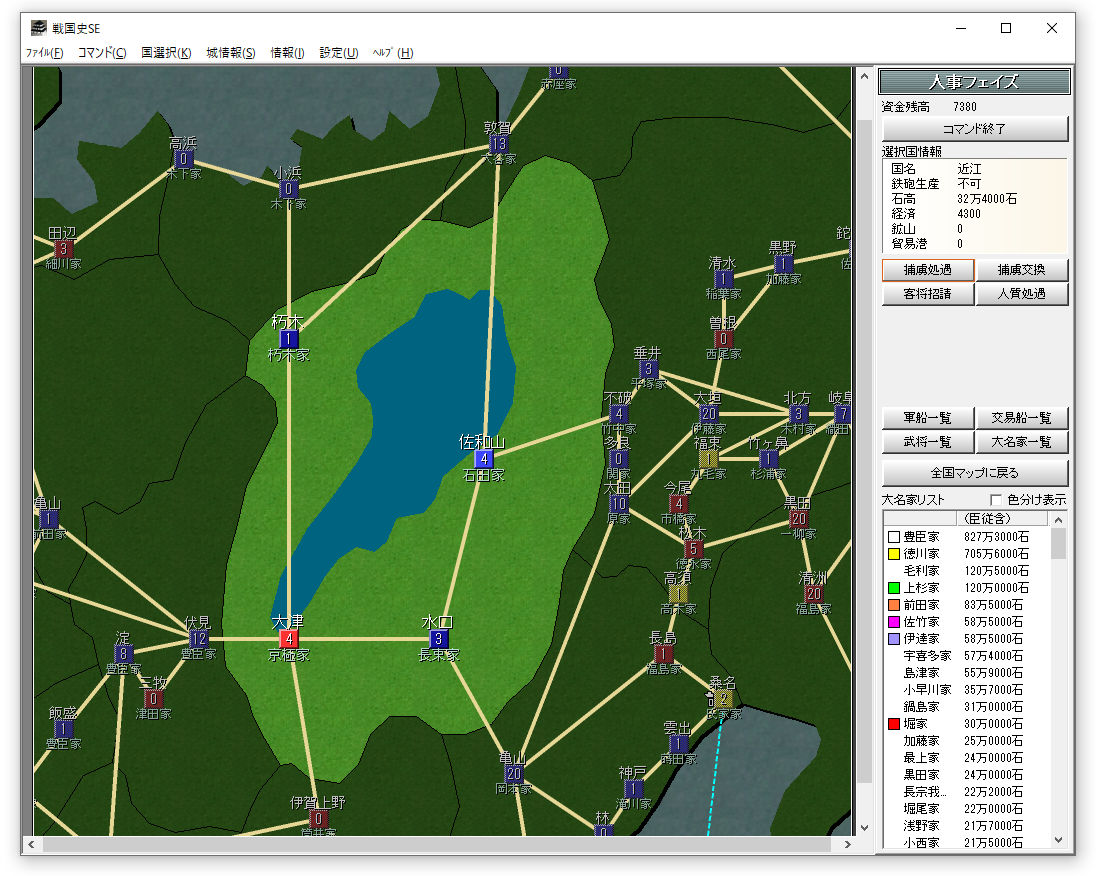
Task: Open the コマンド menu
Action: [102, 53]
